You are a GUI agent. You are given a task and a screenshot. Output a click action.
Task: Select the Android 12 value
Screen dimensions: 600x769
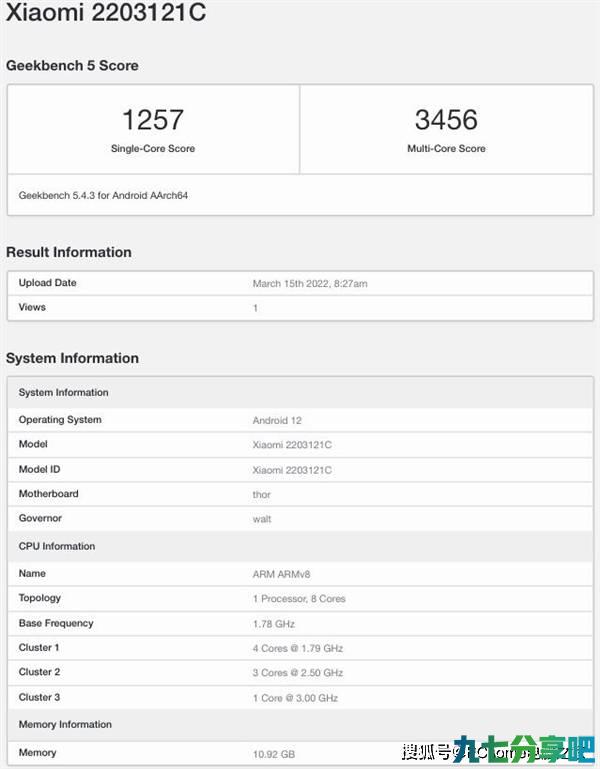[x=277, y=420]
